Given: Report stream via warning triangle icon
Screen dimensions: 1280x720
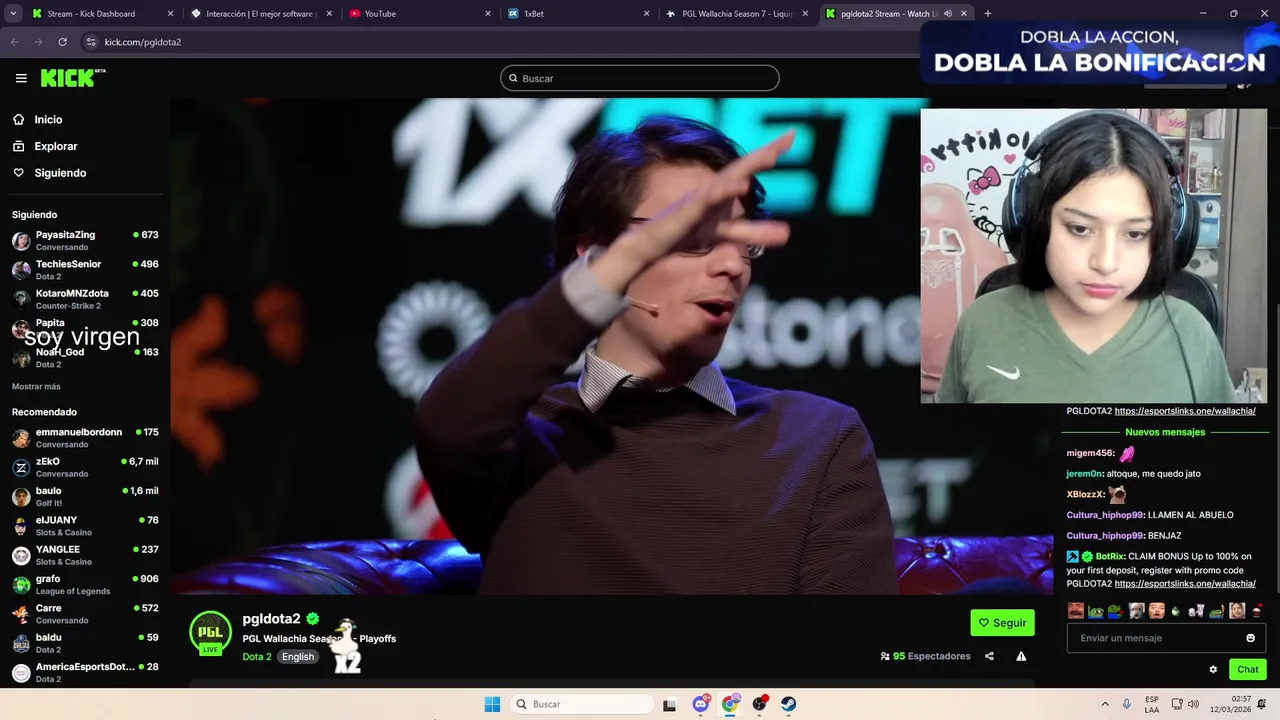Looking at the screenshot, I should coord(1021,656).
